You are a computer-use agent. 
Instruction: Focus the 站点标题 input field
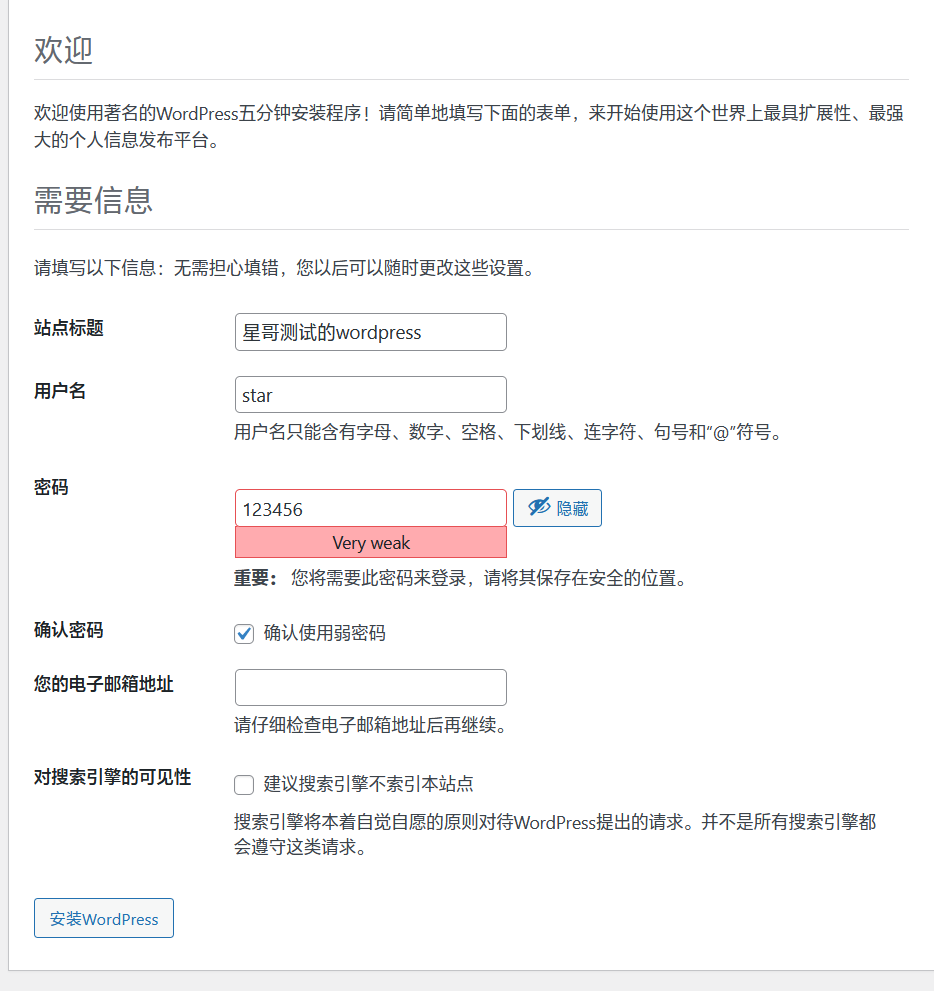(371, 332)
